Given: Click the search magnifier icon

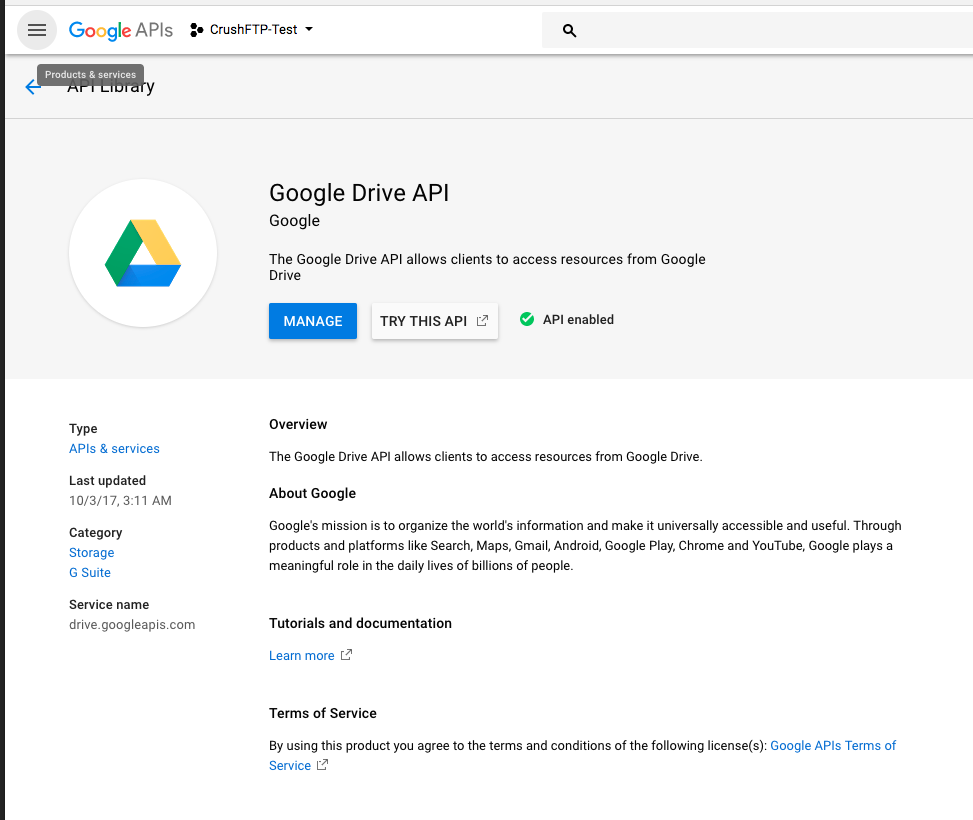Looking at the screenshot, I should pyautogui.click(x=569, y=30).
